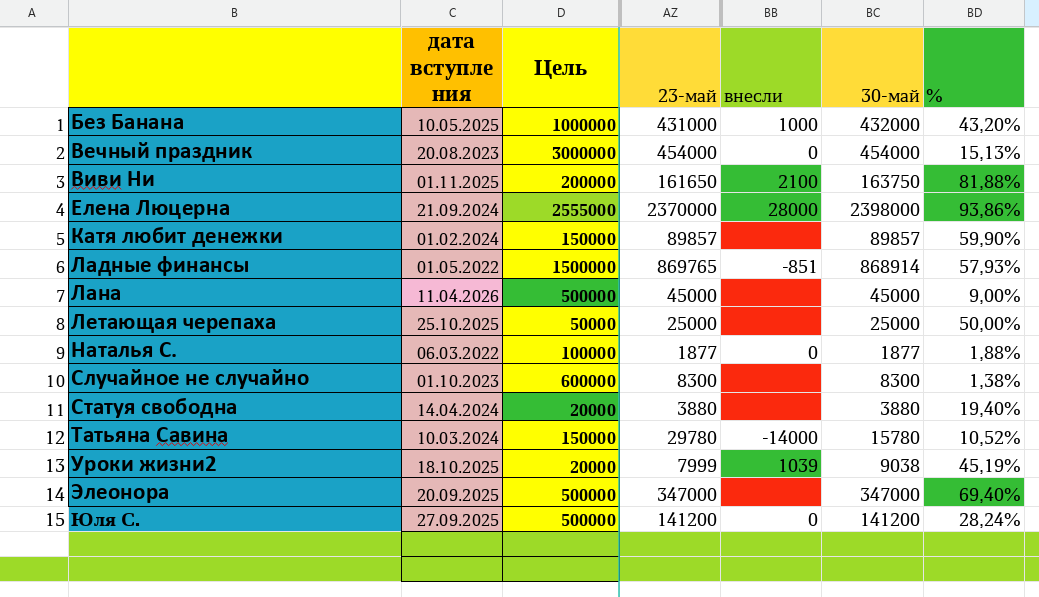Select the 'Виви Ни' name cell
This screenshot has width=1039, height=597.
[235, 179]
